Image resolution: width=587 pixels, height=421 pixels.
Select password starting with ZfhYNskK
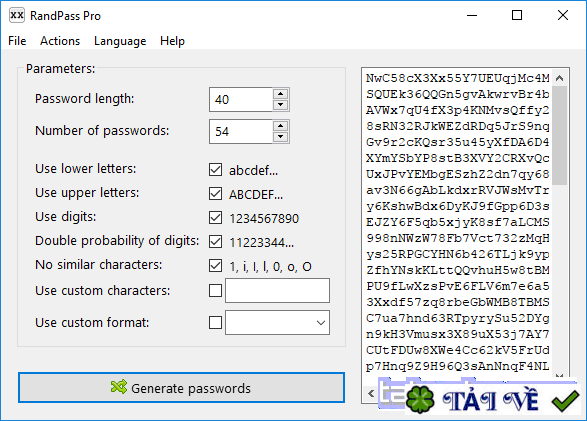pyautogui.click(x=457, y=270)
